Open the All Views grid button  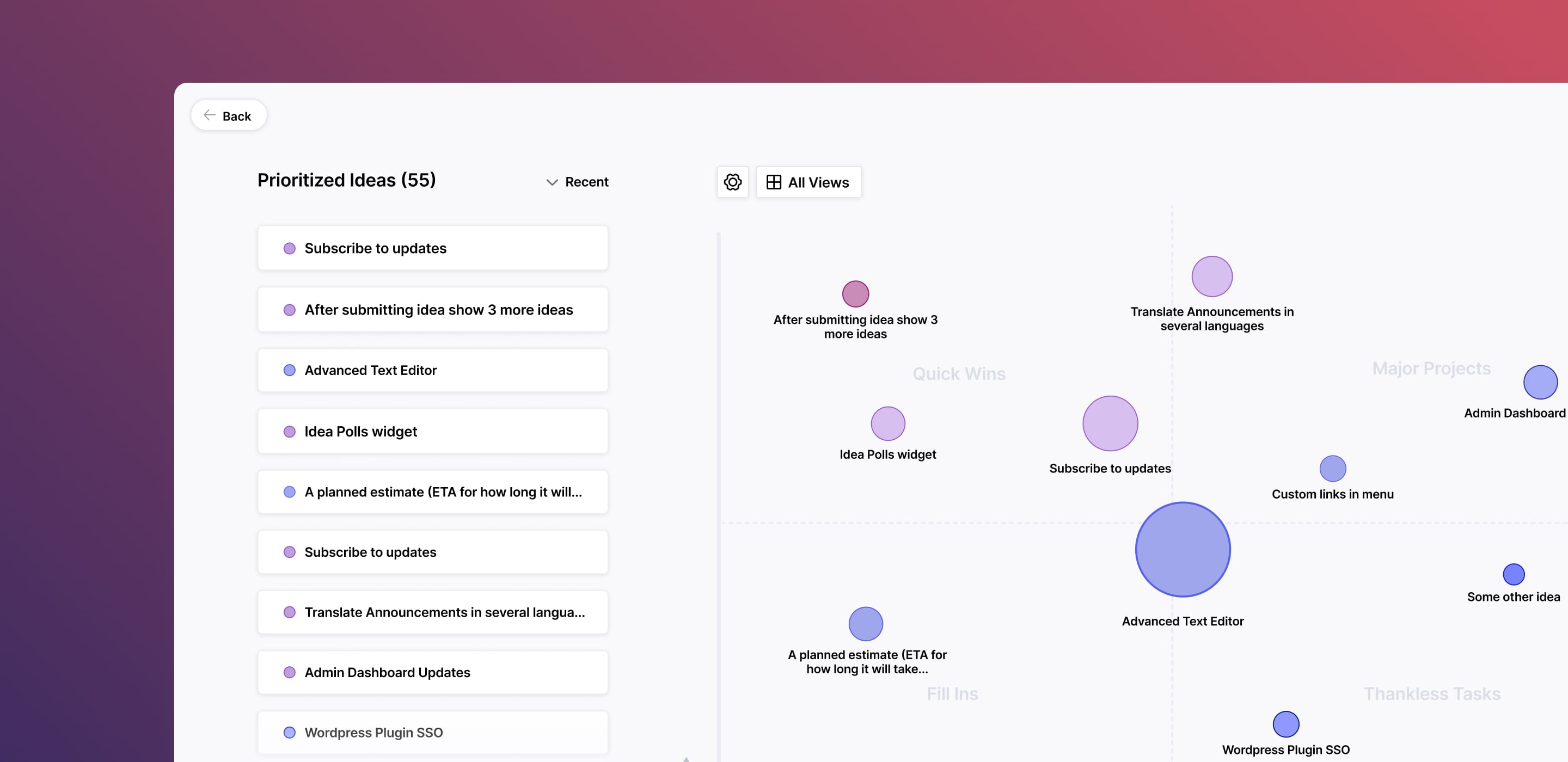pyautogui.click(x=808, y=182)
